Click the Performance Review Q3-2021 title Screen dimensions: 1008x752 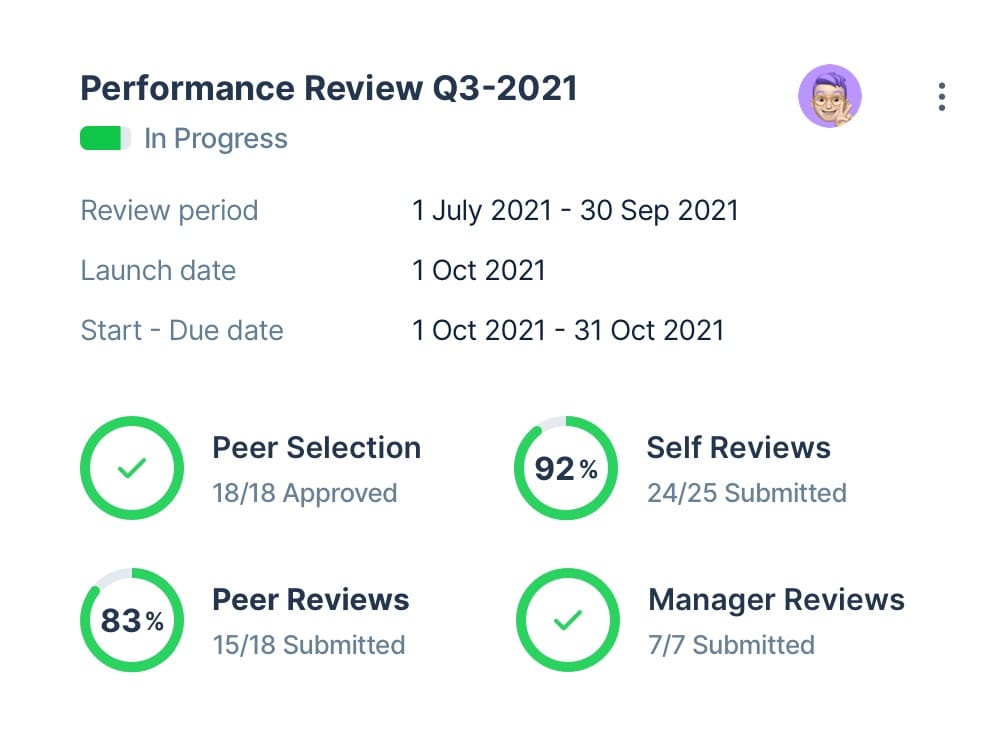328,88
